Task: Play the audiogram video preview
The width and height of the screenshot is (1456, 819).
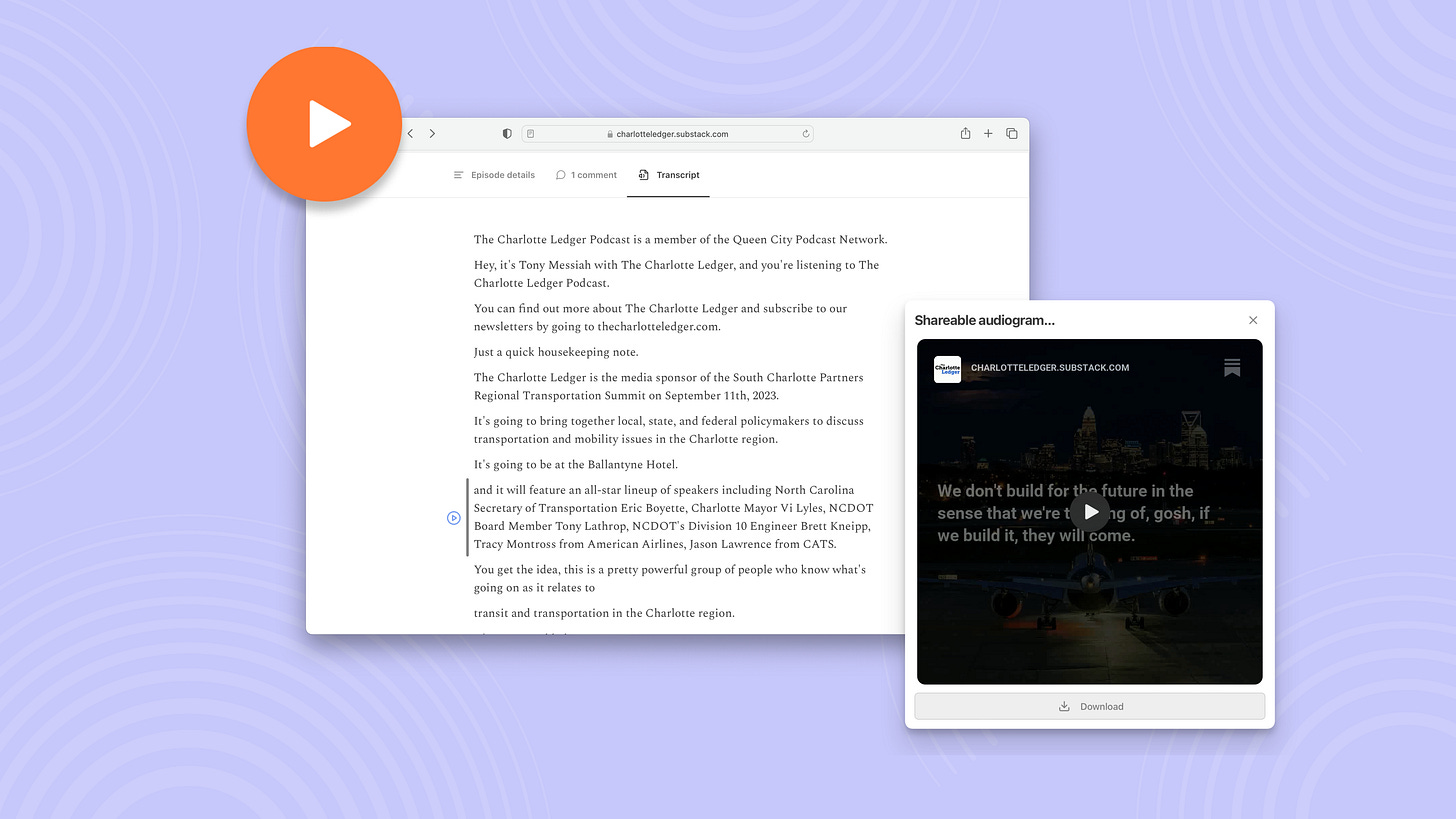Action: (1089, 511)
